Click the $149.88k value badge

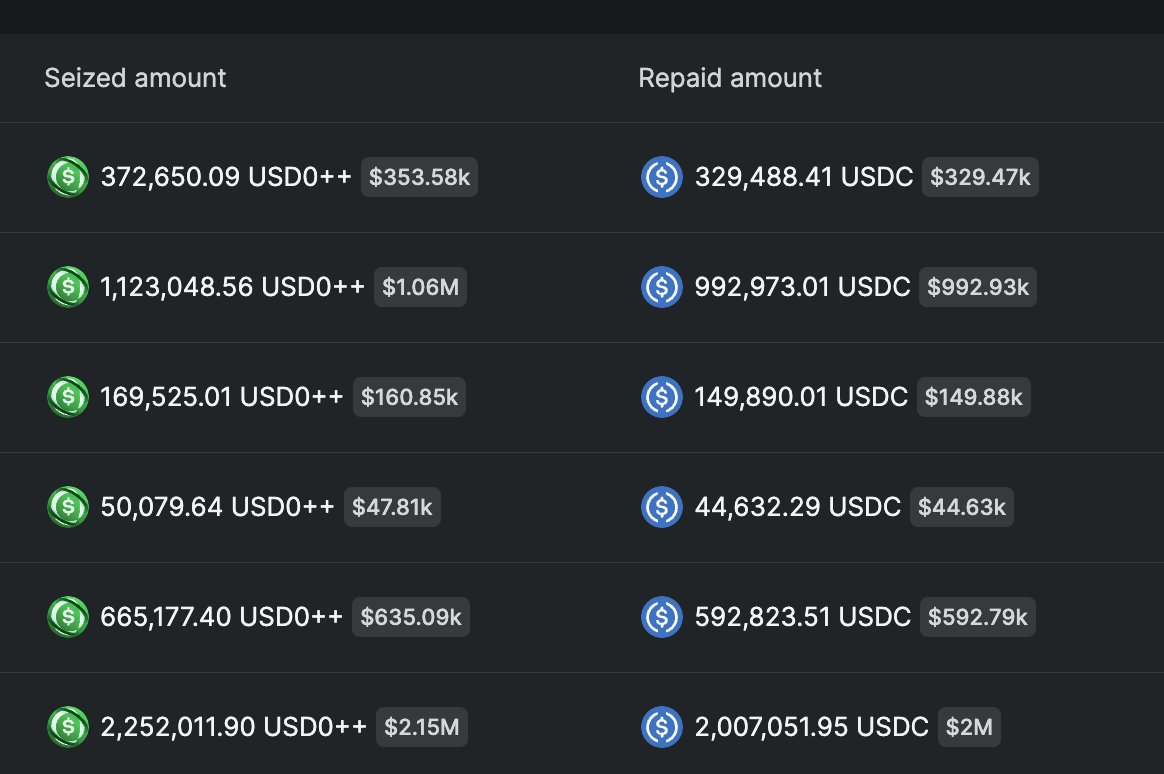click(973, 396)
